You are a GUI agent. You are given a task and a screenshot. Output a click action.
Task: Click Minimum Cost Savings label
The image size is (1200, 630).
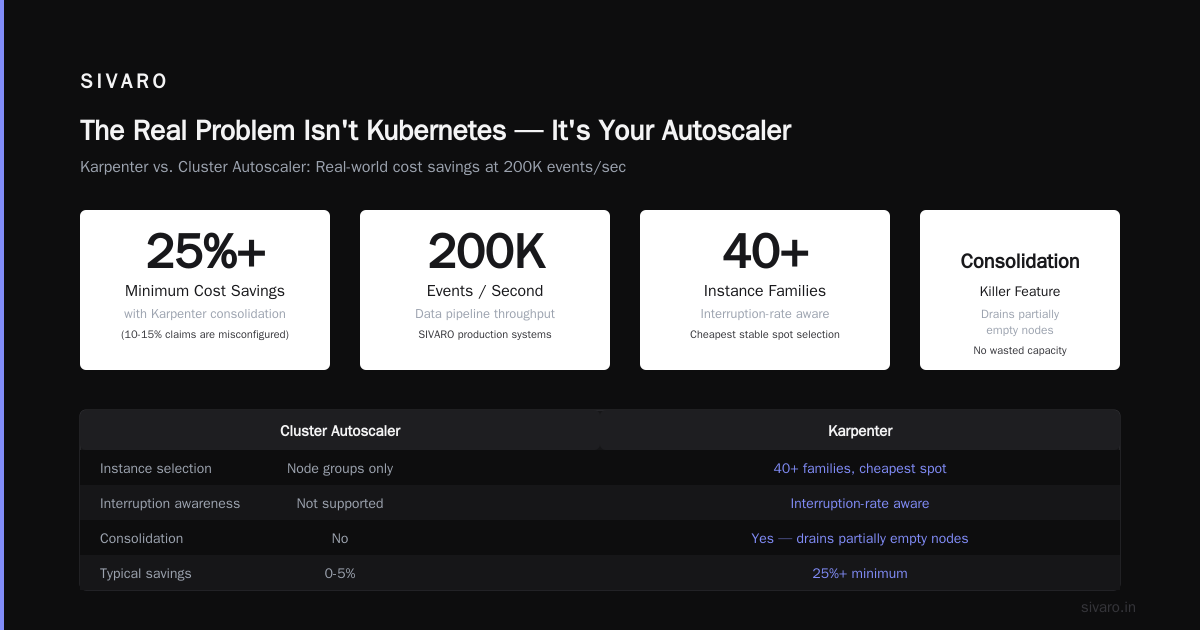click(205, 291)
